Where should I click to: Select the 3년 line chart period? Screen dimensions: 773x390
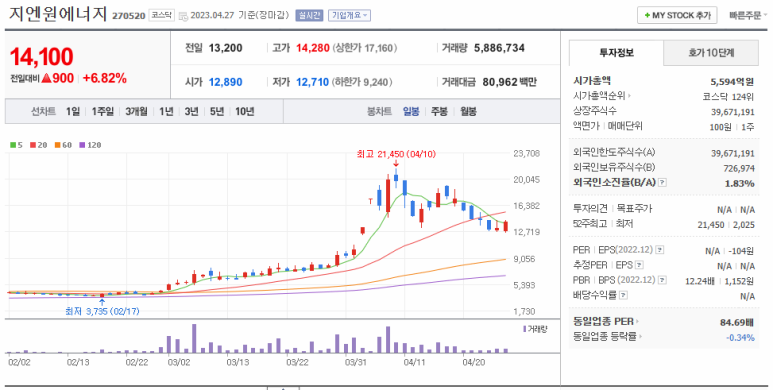coord(191,112)
